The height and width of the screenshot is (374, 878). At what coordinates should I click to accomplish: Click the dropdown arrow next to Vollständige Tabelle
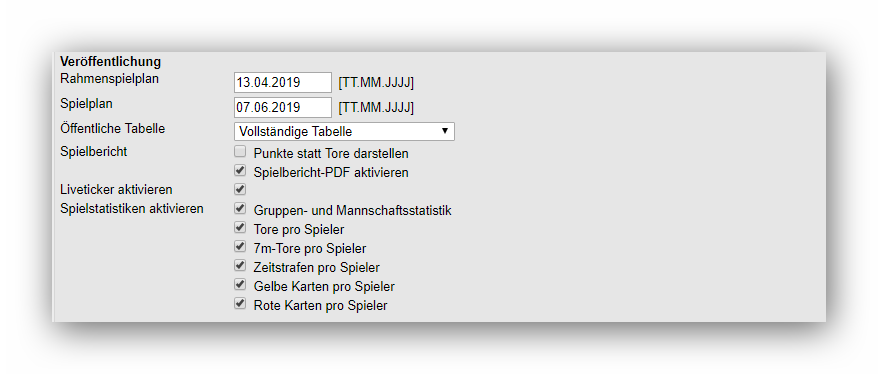(445, 131)
